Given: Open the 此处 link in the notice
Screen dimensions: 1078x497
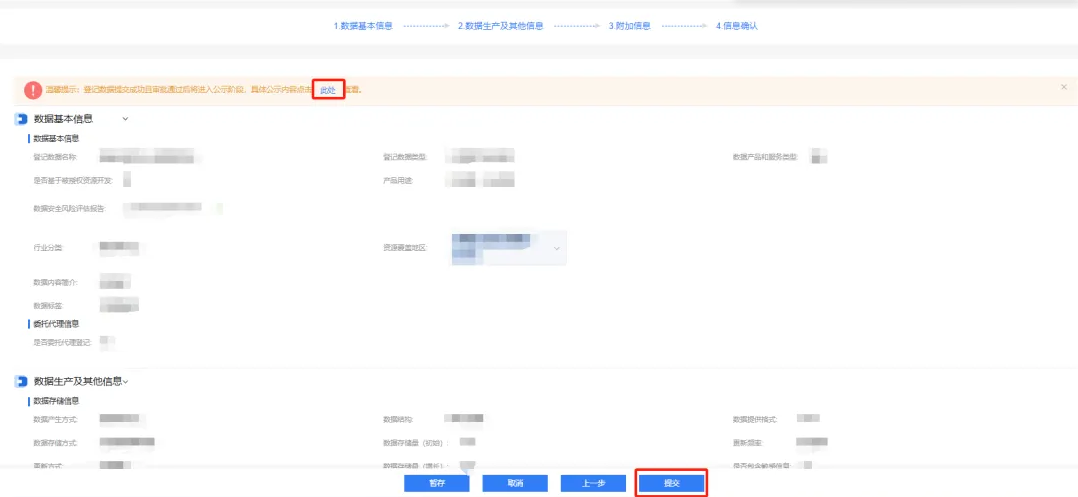Looking at the screenshot, I should coord(328,90).
